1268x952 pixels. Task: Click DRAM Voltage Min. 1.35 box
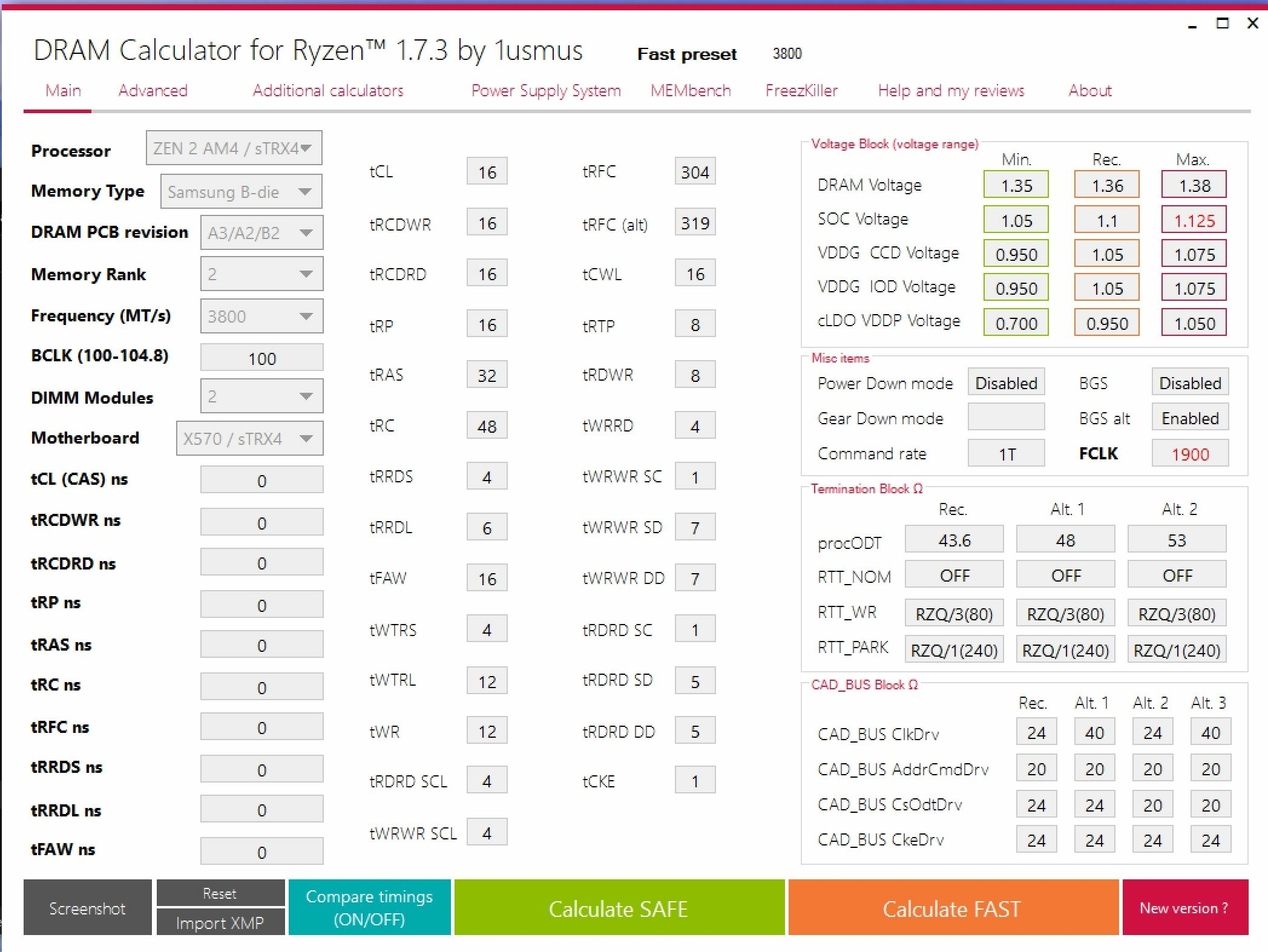click(1016, 185)
